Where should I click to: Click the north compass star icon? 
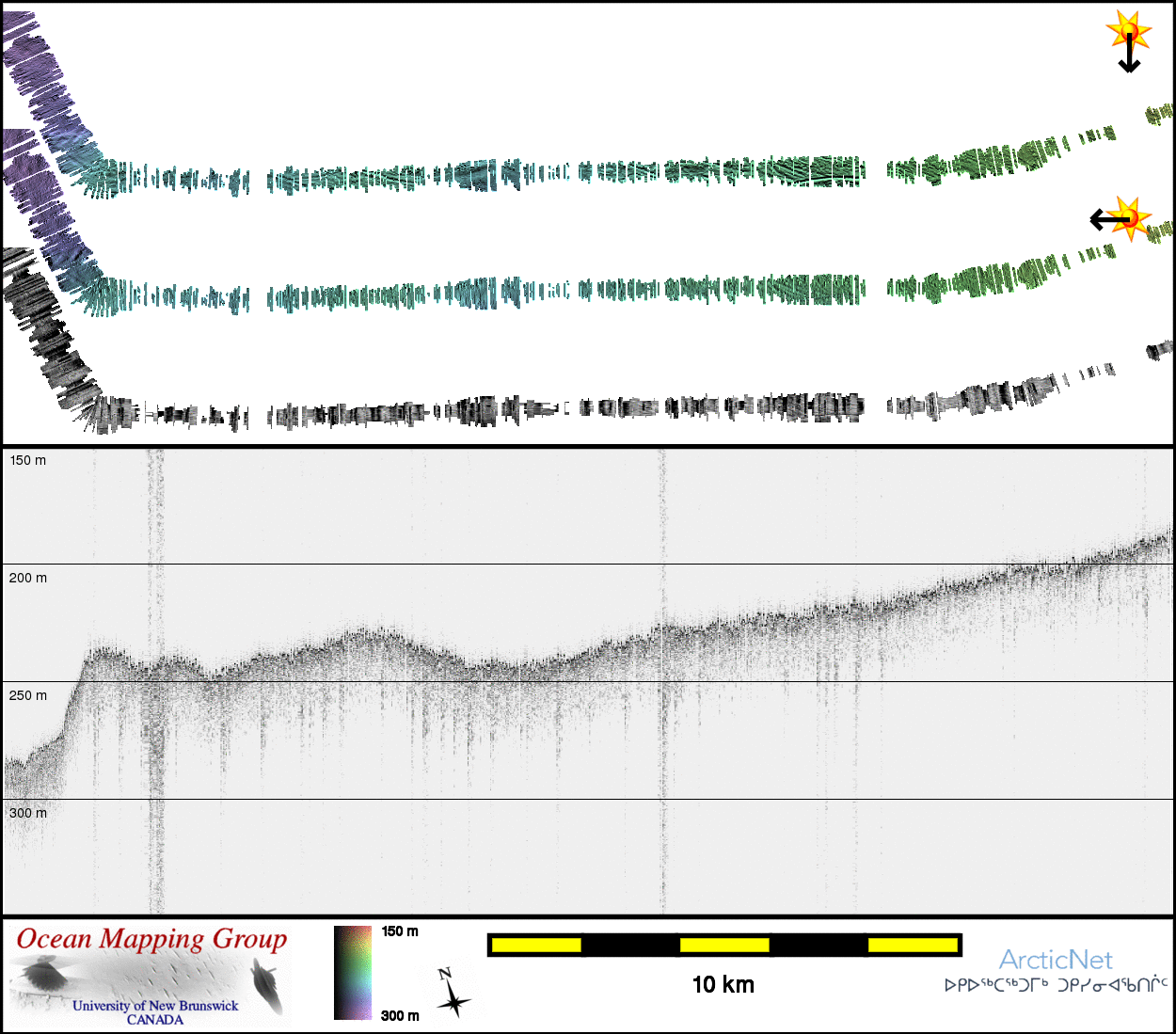453,994
